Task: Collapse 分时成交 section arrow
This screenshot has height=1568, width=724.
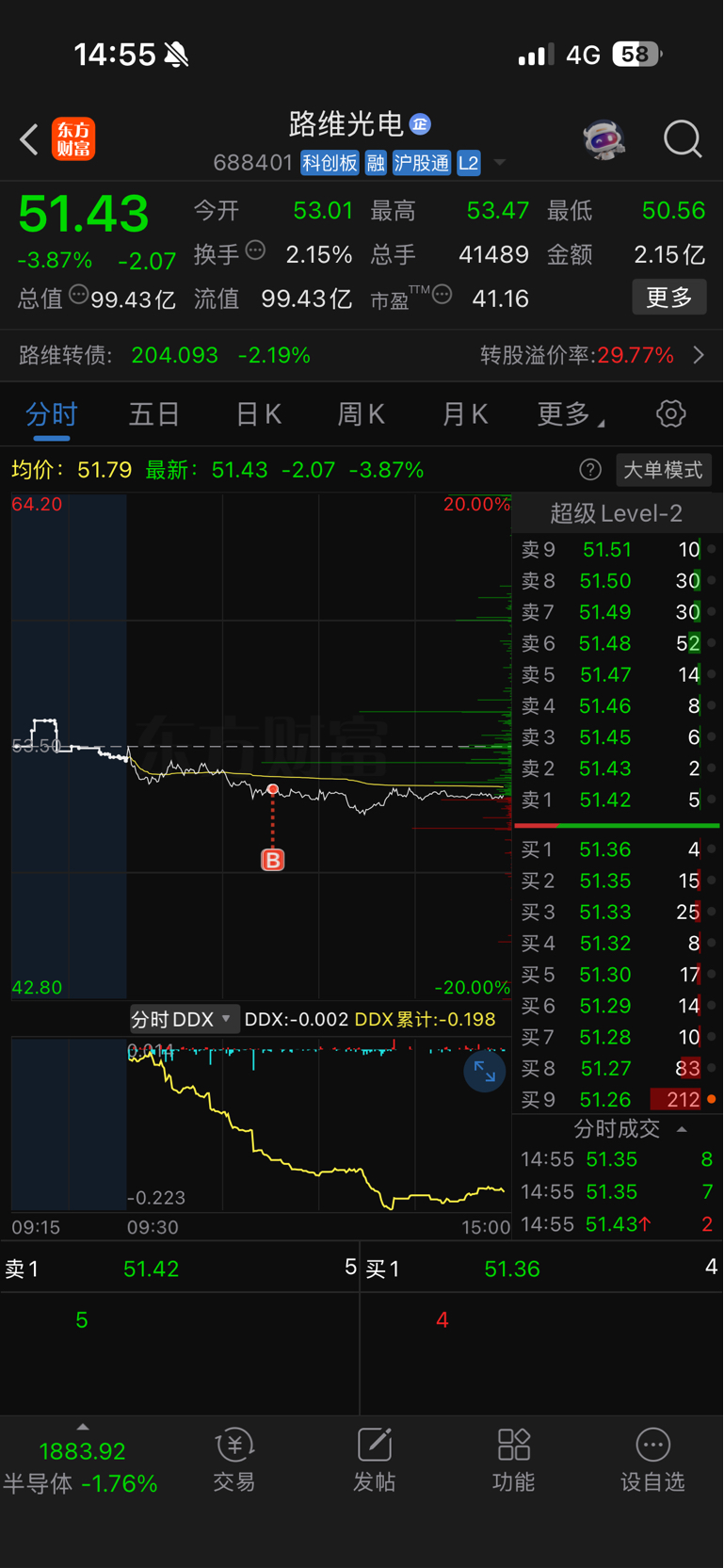Action: pos(682,1128)
